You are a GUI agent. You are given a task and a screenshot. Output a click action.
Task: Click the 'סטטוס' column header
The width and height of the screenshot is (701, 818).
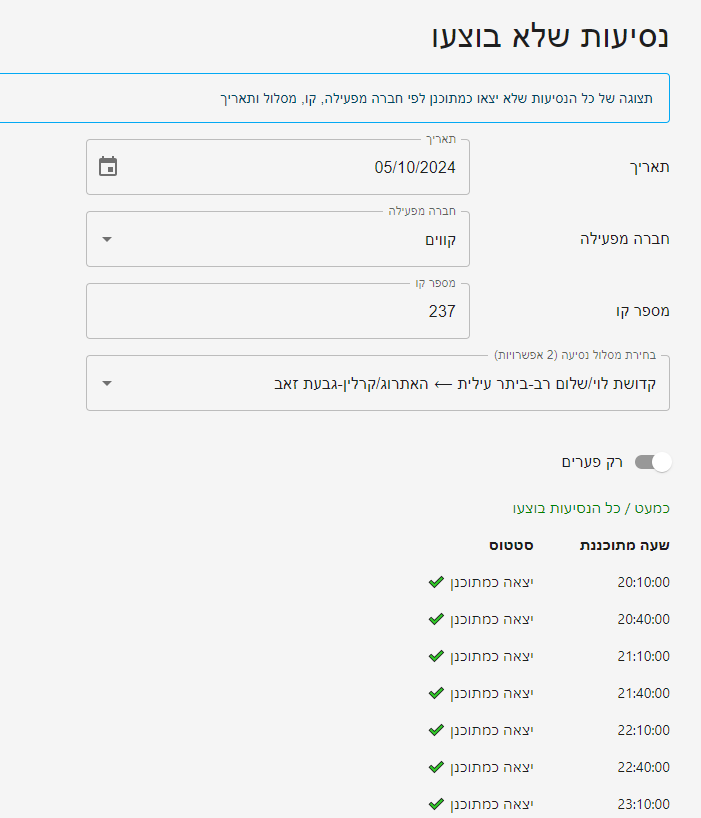(x=510, y=545)
